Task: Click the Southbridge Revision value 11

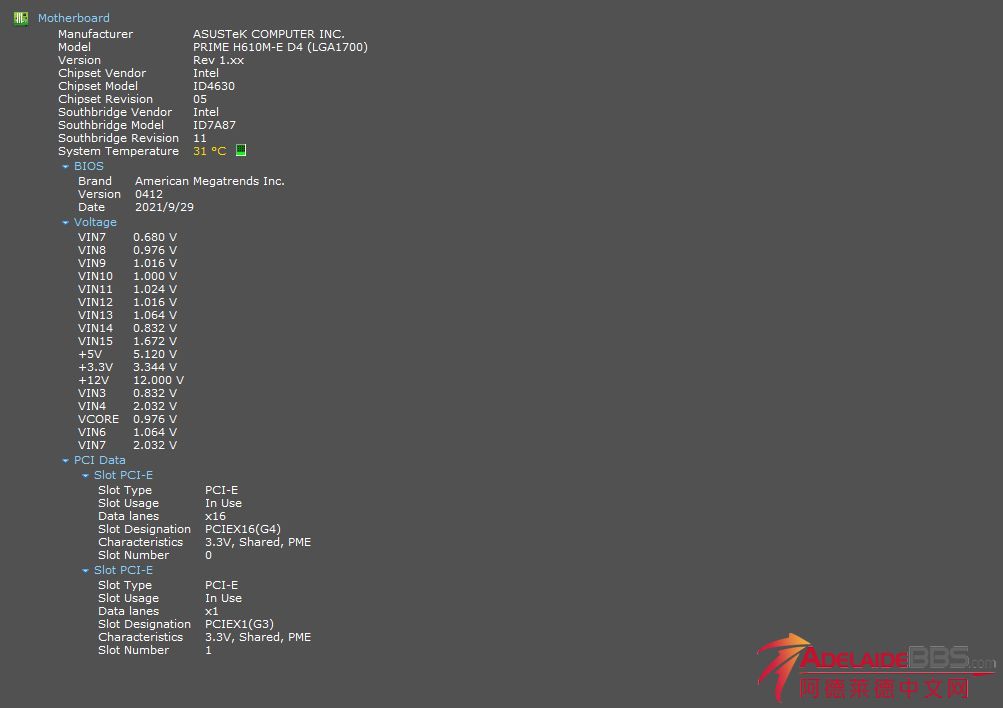Action: click(x=200, y=138)
